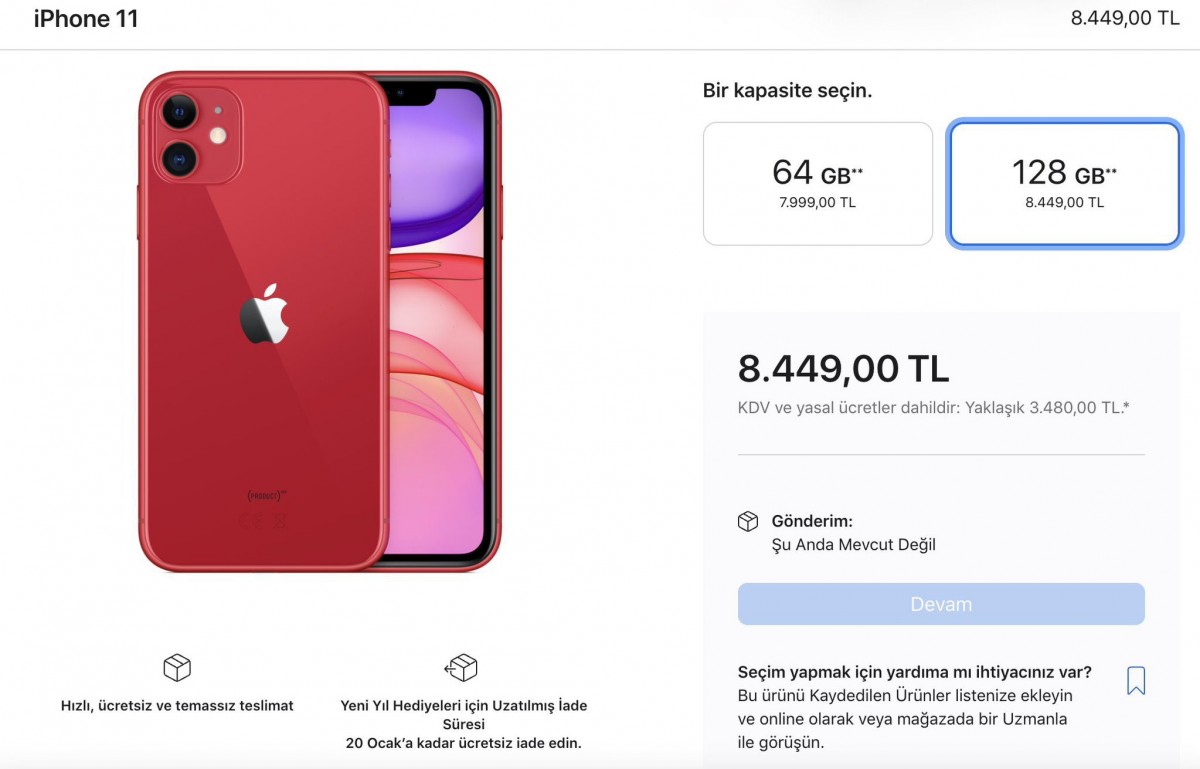Click the price in the top header bar
Image resolution: width=1200 pixels, height=769 pixels.
pos(1125,18)
